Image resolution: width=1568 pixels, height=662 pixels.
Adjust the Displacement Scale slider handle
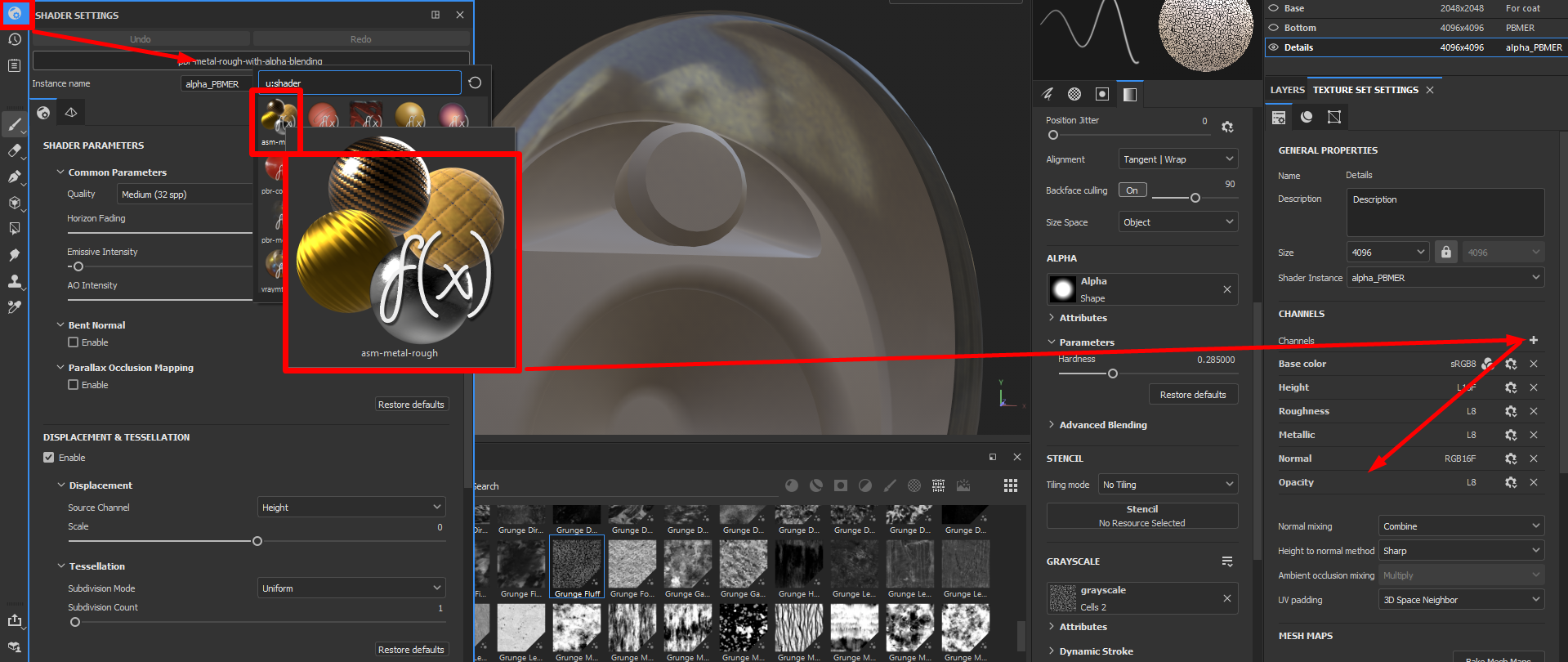[257, 541]
